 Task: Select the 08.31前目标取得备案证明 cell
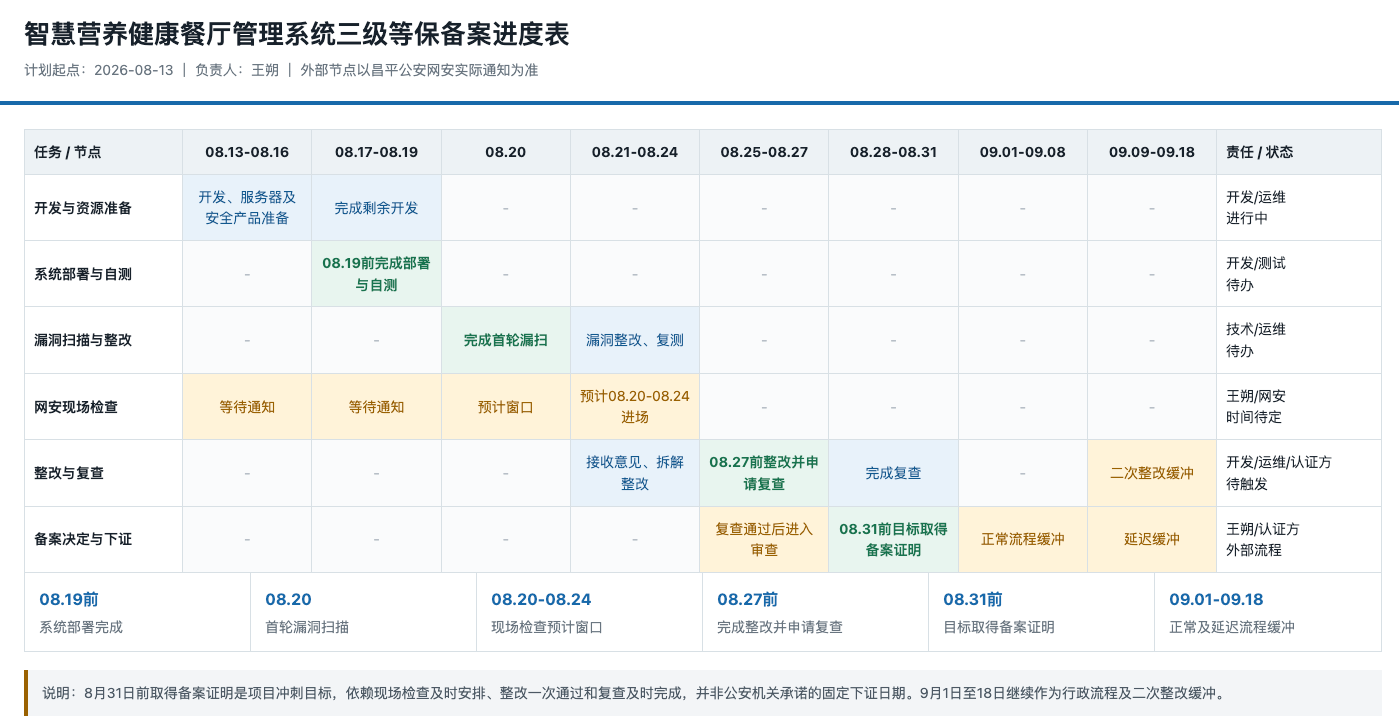(894, 540)
